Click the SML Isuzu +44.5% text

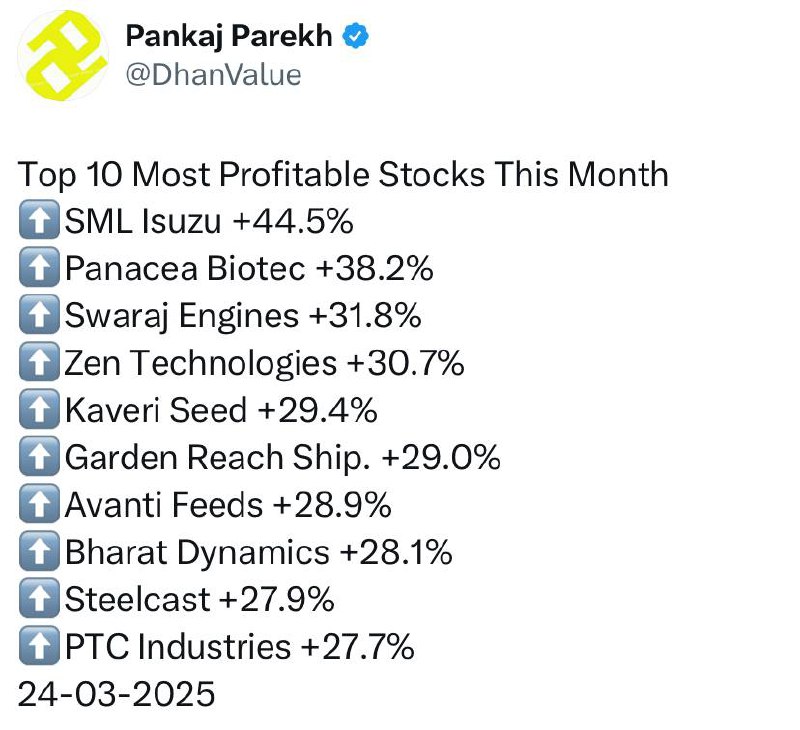tap(209, 221)
